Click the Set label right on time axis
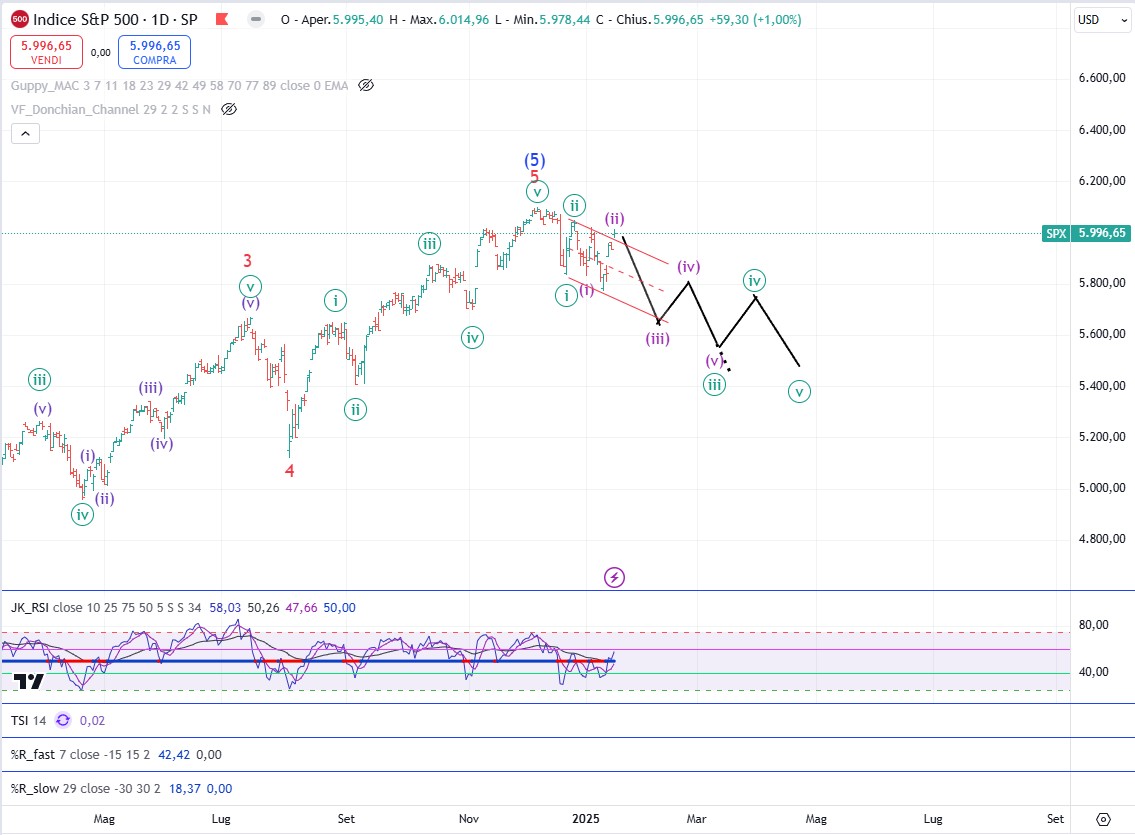 coord(1055,818)
